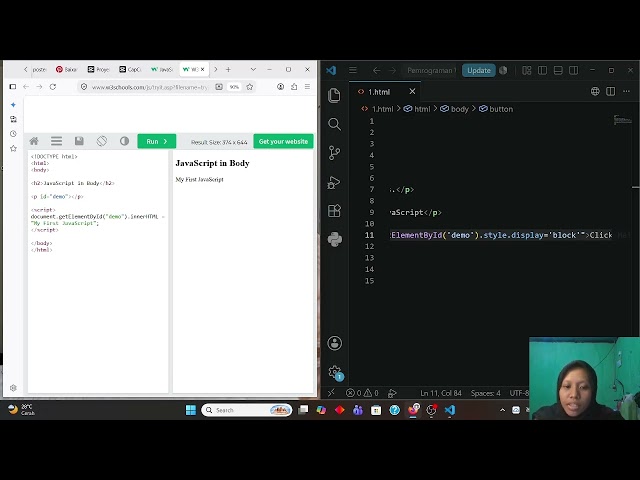Open VS Code Source Control panel
The width and height of the screenshot is (640, 480).
(x=334, y=153)
